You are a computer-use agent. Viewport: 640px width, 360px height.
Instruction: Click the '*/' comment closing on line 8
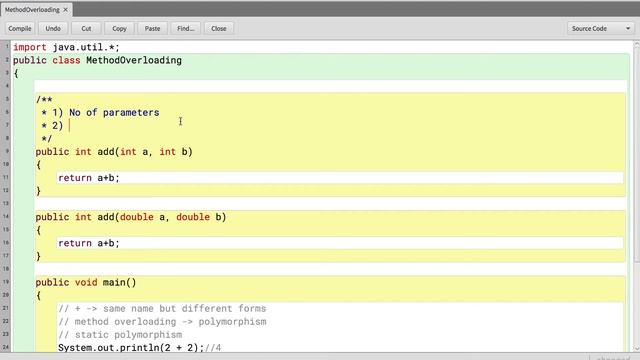tap(47, 139)
